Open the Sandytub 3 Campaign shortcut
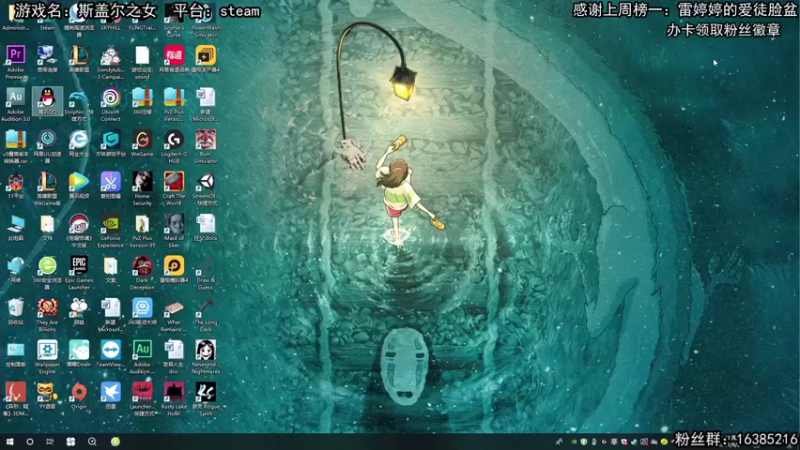 click(111, 62)
